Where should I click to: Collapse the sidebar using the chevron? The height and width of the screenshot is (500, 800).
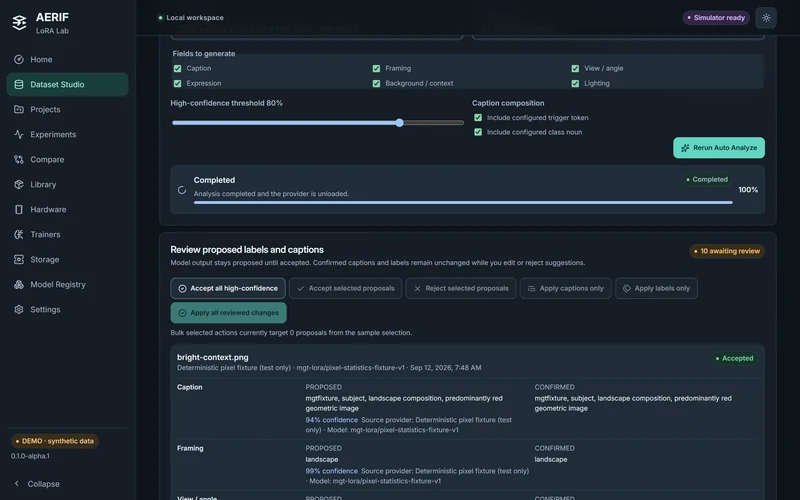click(x=17, y=484)
